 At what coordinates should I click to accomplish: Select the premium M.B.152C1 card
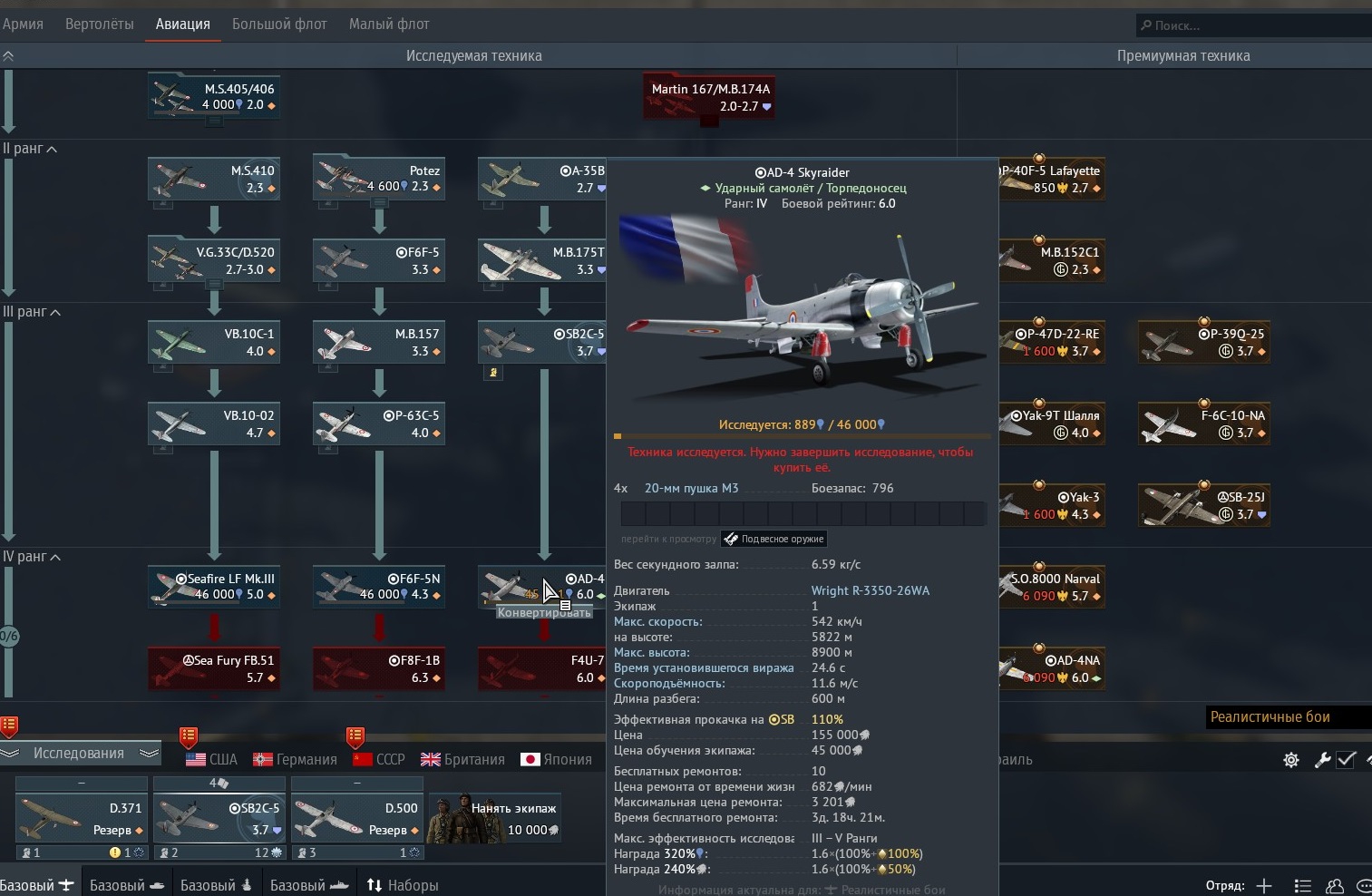pos(1052,260)
